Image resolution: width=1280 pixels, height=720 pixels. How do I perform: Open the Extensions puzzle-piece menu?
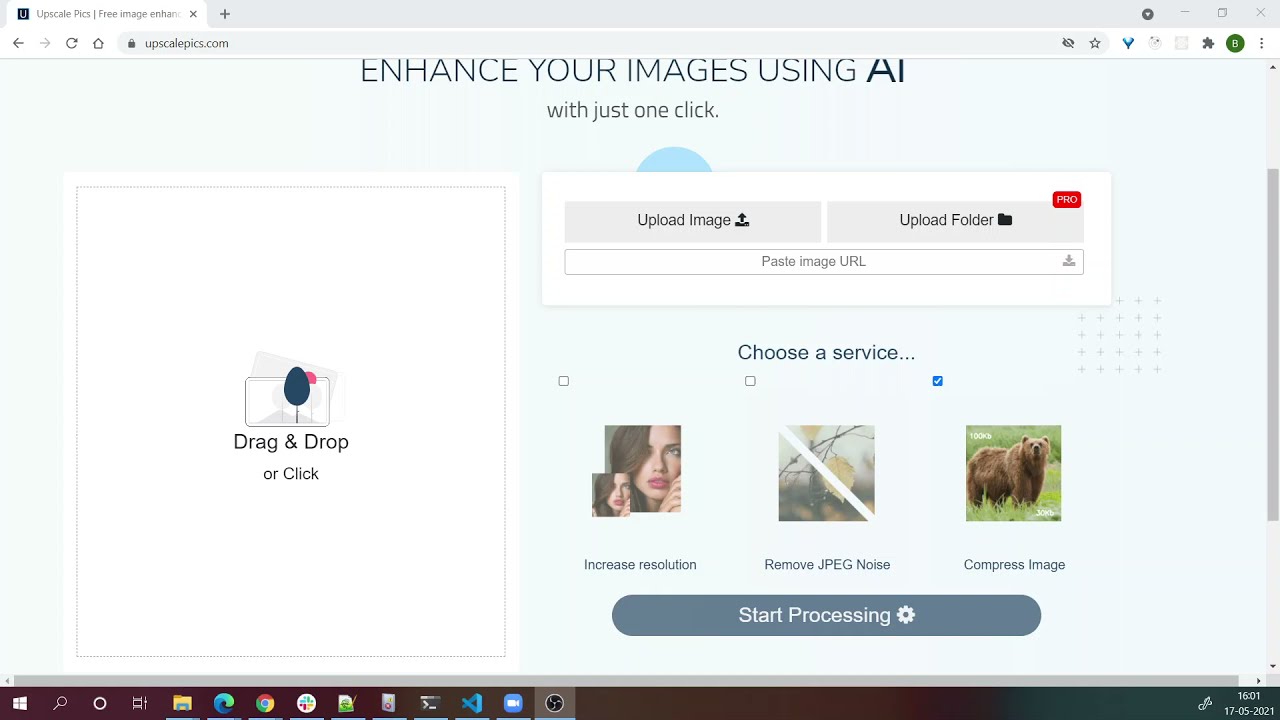click(1208, 43)
